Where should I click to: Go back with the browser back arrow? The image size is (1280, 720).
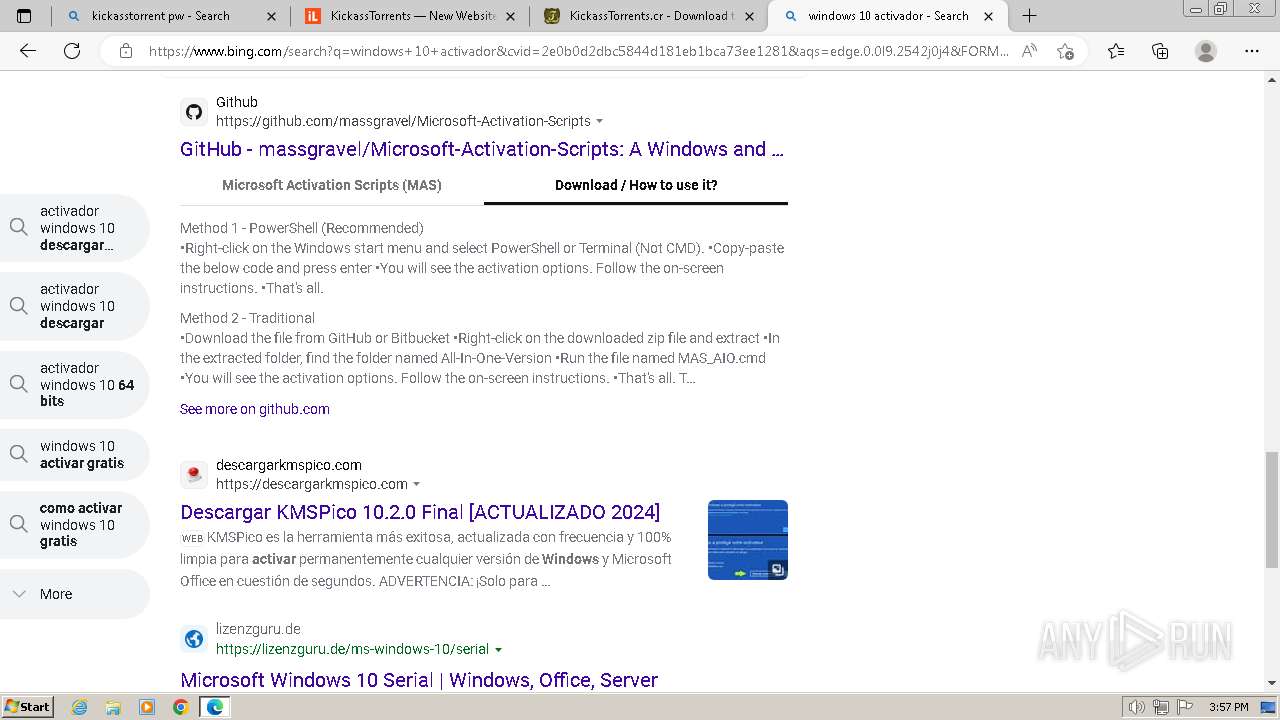point(28,51)
